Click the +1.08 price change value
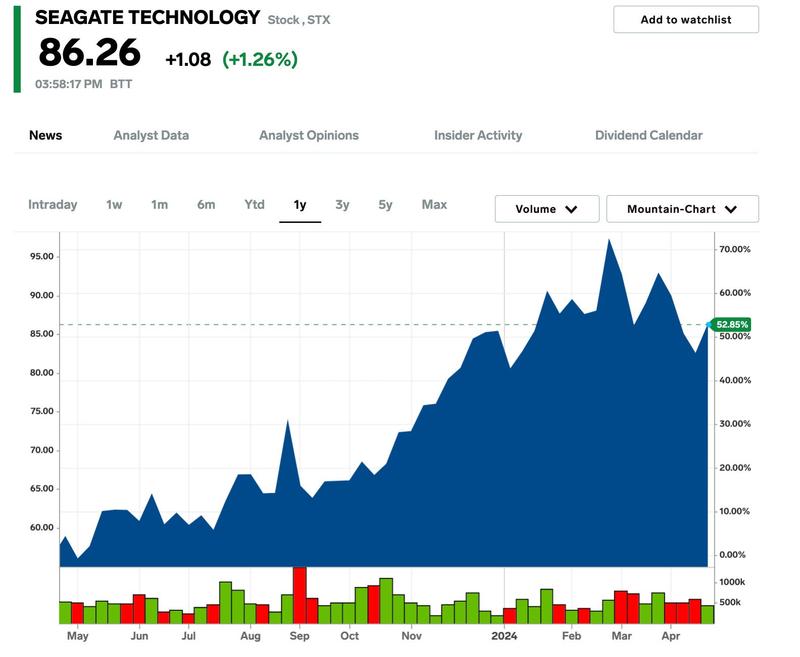 (188, 60)
